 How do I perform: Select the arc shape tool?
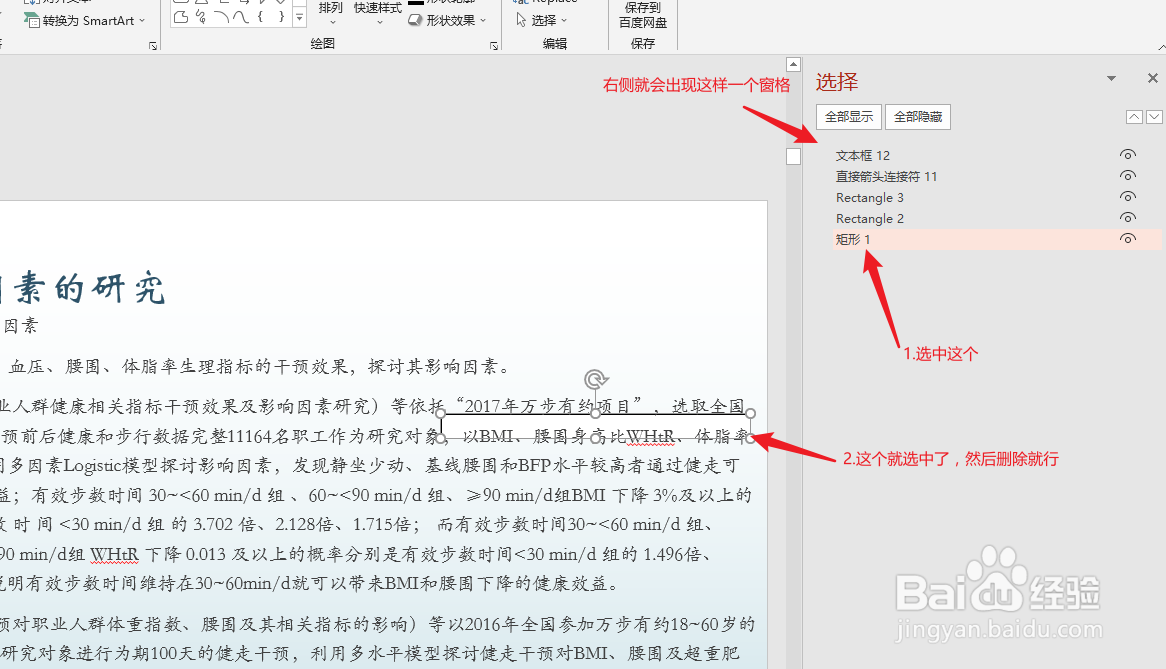tap(221, 16)
